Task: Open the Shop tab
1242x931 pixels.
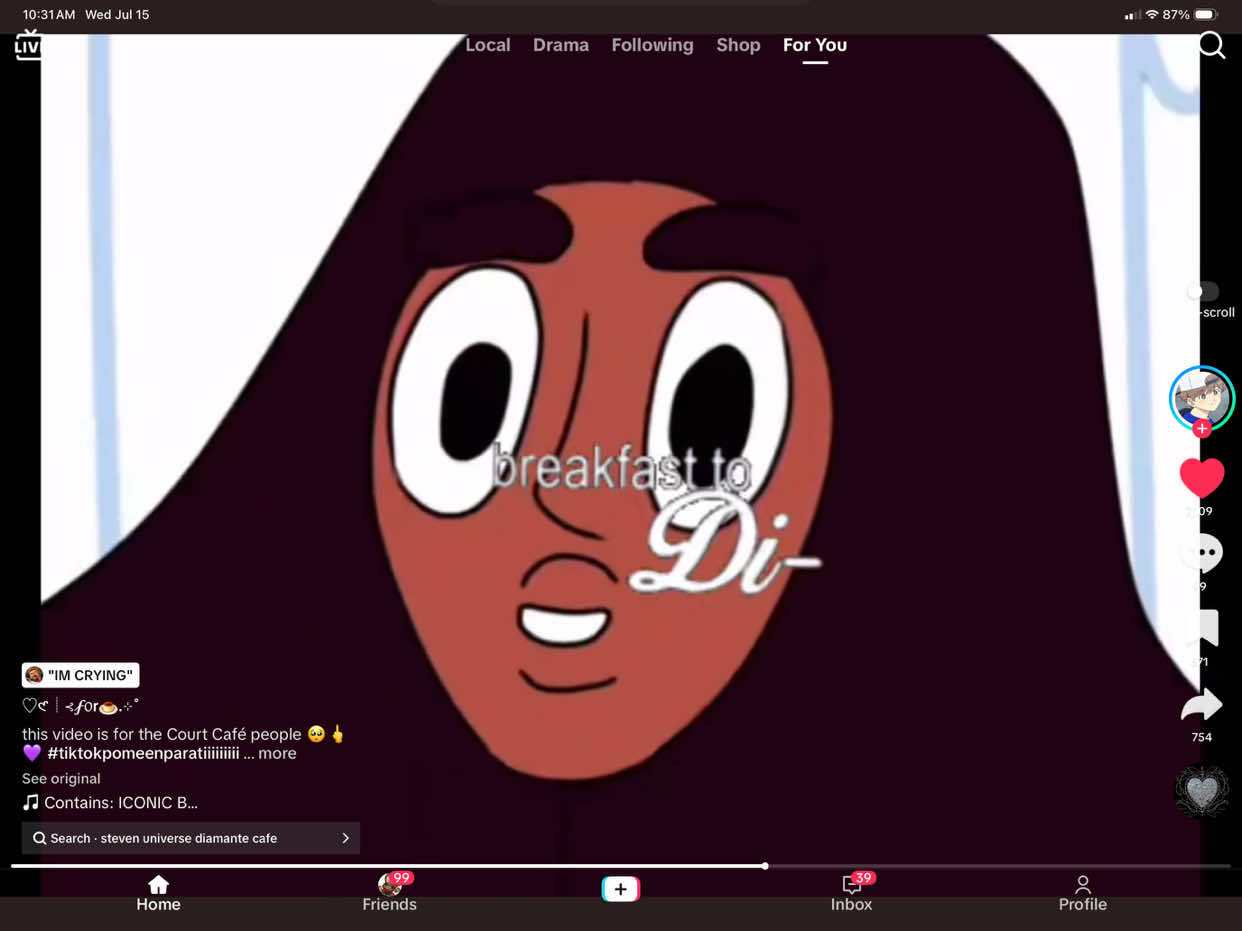Action: 738,45
